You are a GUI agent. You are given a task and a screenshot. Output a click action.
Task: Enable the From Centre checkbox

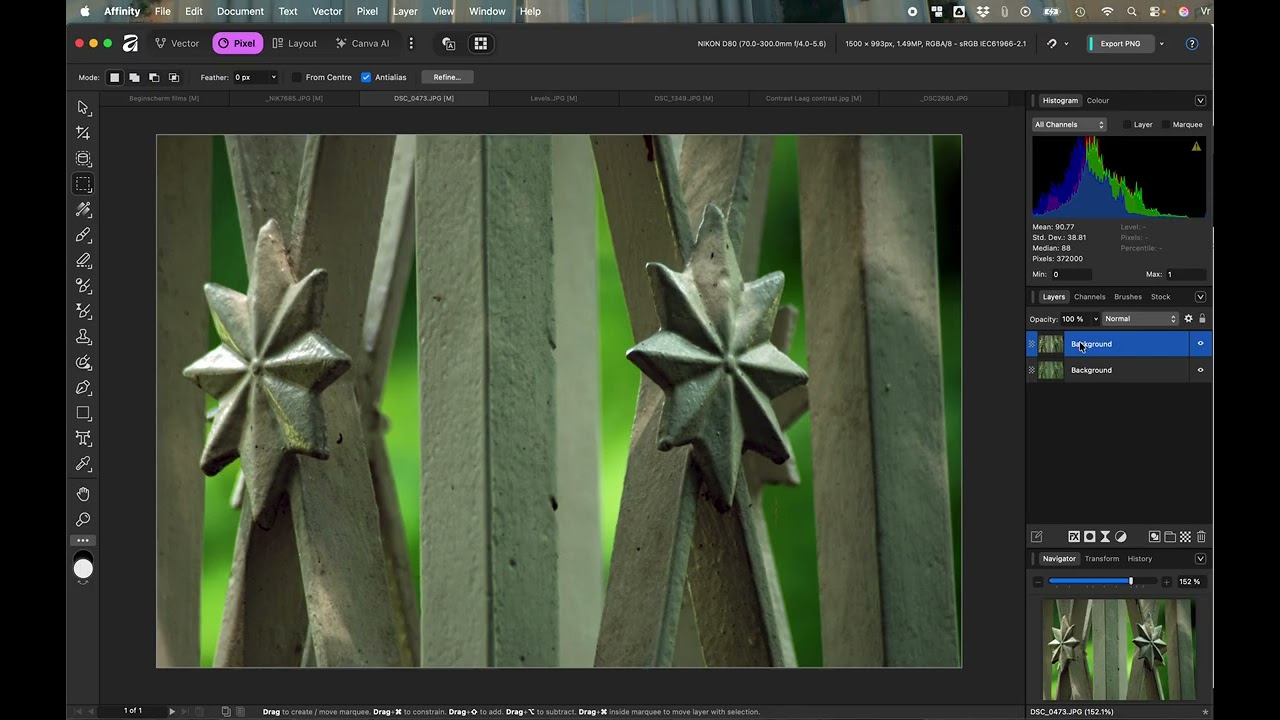coord(297,77)
